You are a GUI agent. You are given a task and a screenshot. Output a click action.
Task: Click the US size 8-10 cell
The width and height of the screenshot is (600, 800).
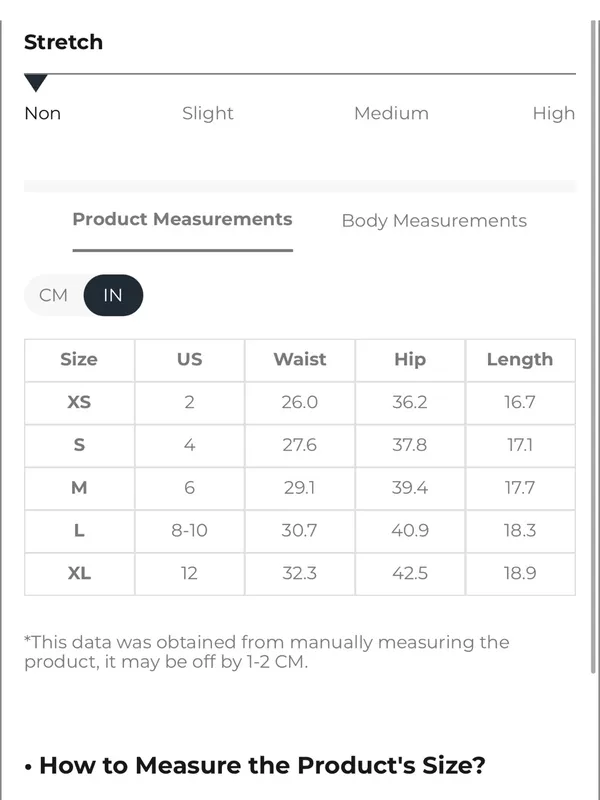[189, 531]
